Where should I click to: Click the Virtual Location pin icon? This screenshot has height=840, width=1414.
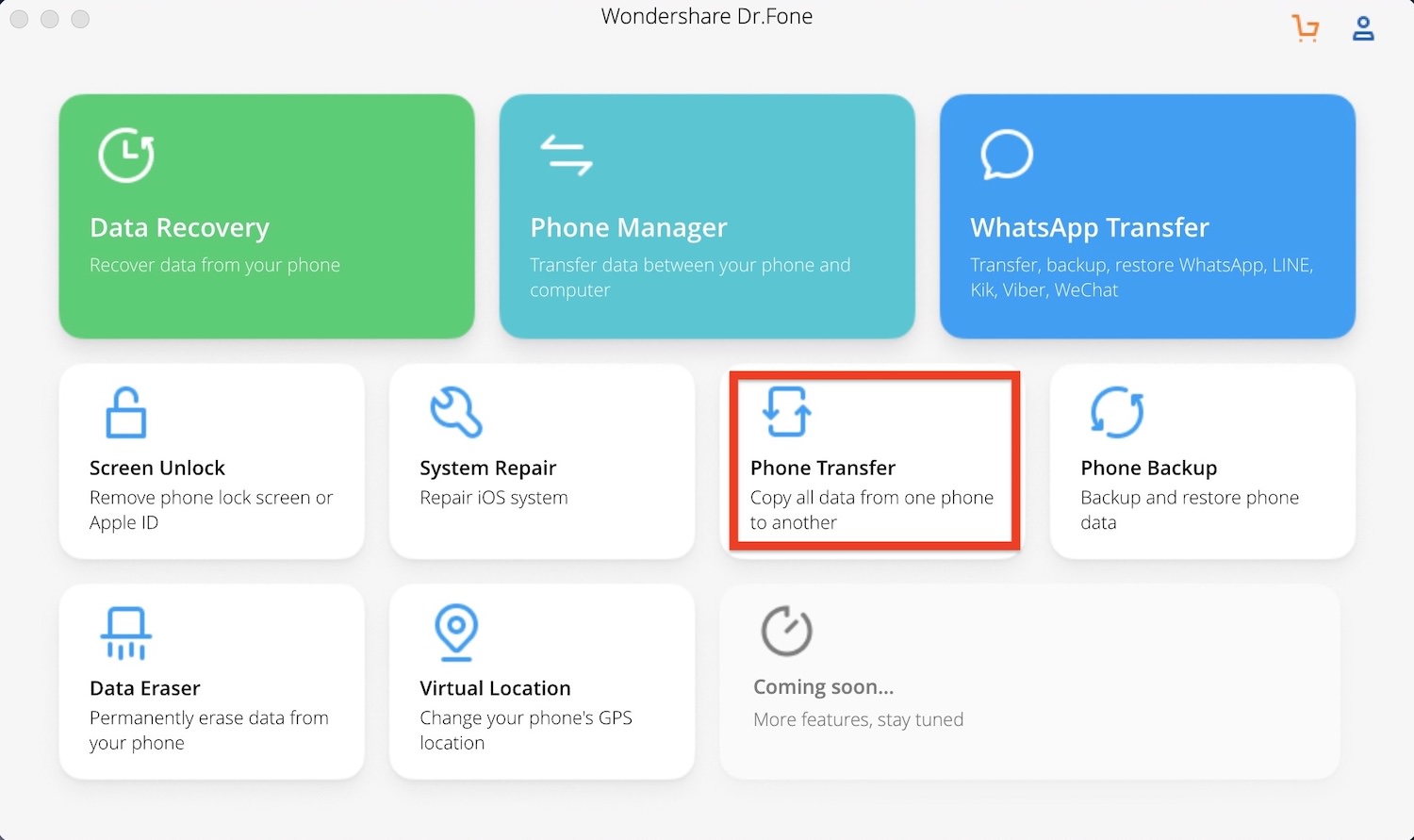(x=456, y=633)
